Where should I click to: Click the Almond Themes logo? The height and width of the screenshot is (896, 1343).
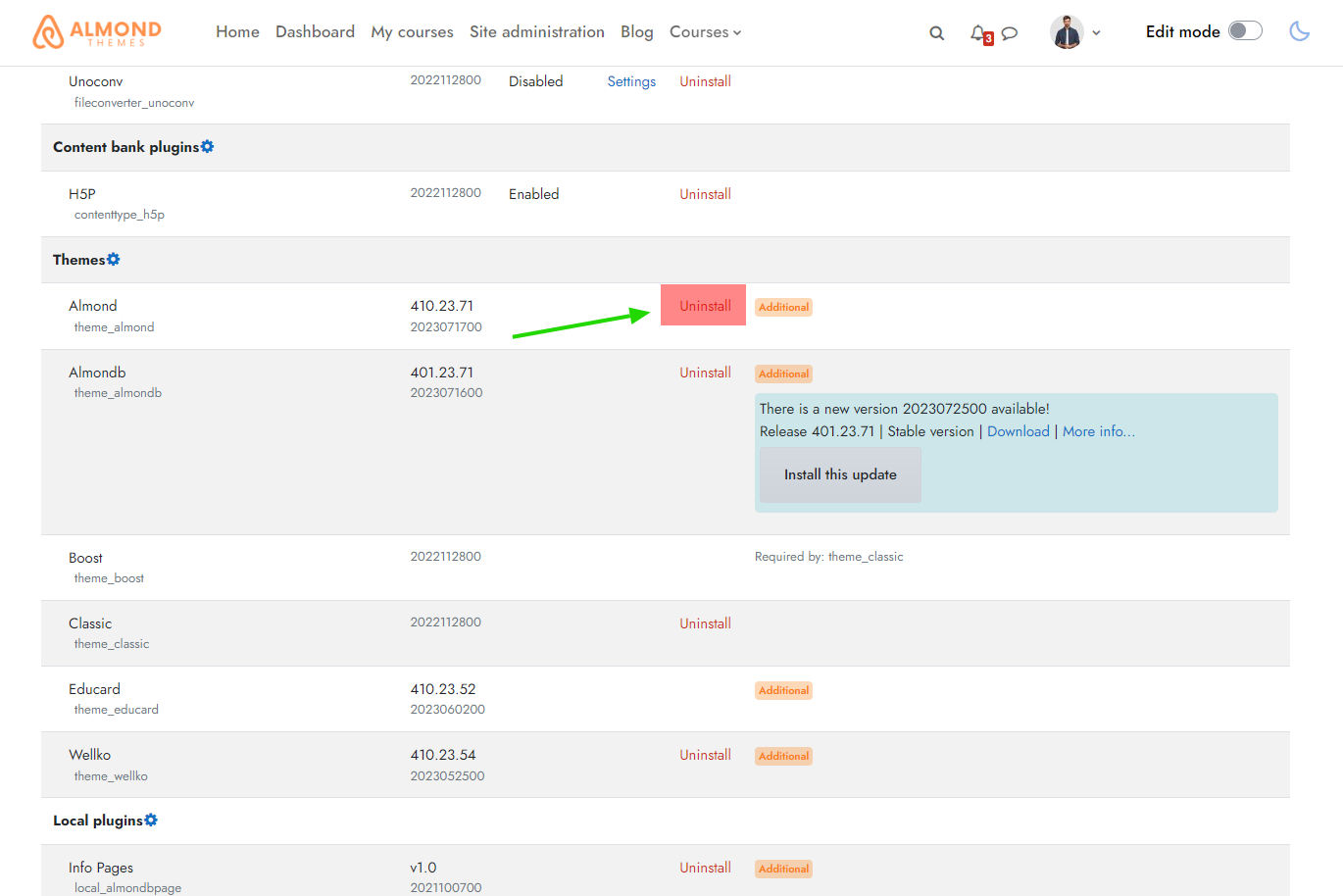pos(96,31)
